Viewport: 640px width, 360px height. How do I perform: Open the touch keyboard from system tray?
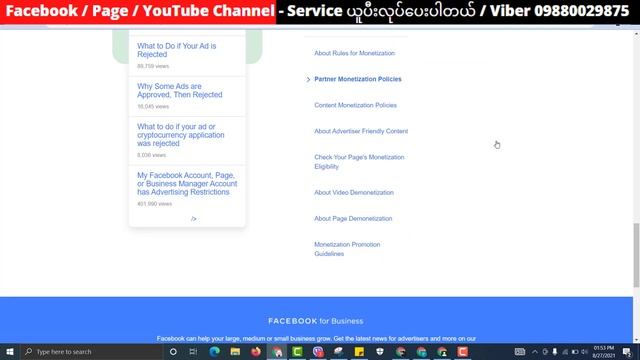click(520, 352)
